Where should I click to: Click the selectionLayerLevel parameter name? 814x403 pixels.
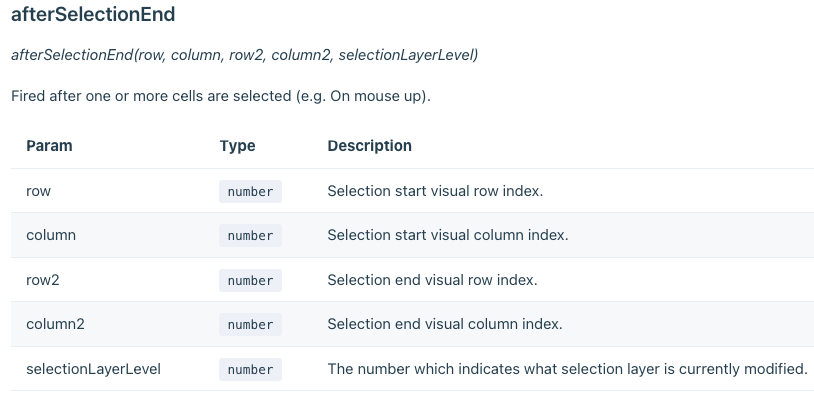click(x=93, y=369)
